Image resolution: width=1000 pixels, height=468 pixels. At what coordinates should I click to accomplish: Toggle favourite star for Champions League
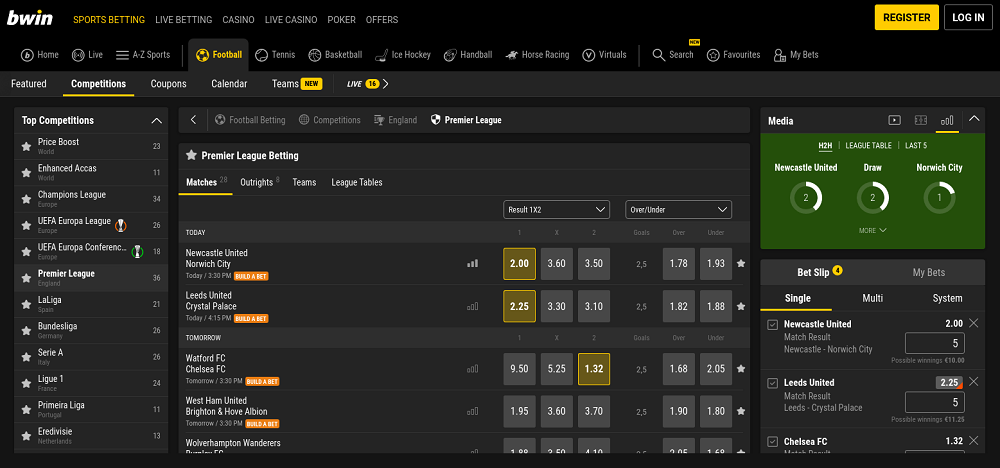coord(26,199)
